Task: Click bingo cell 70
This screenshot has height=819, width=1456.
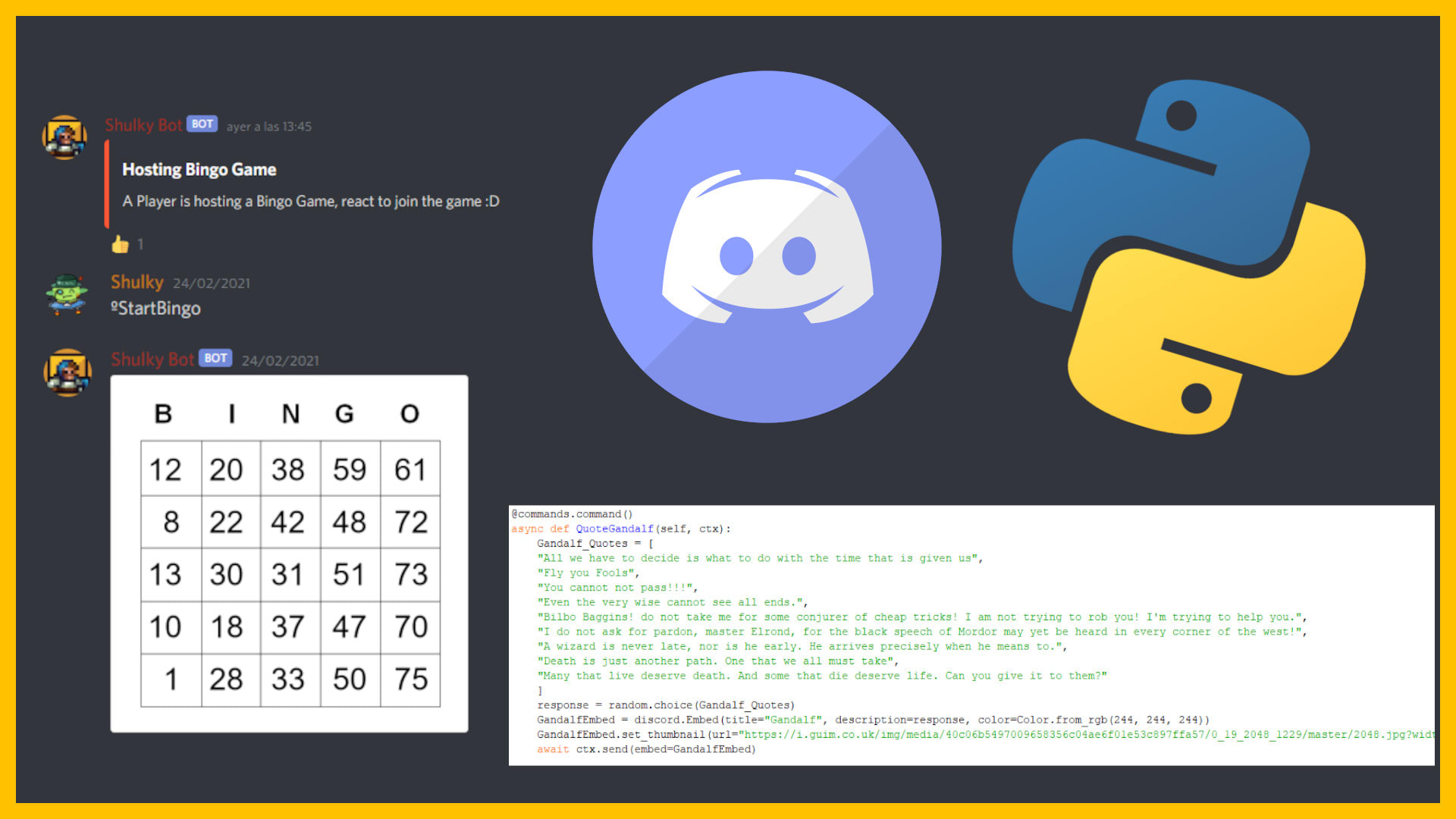Action: pos(410,627)
